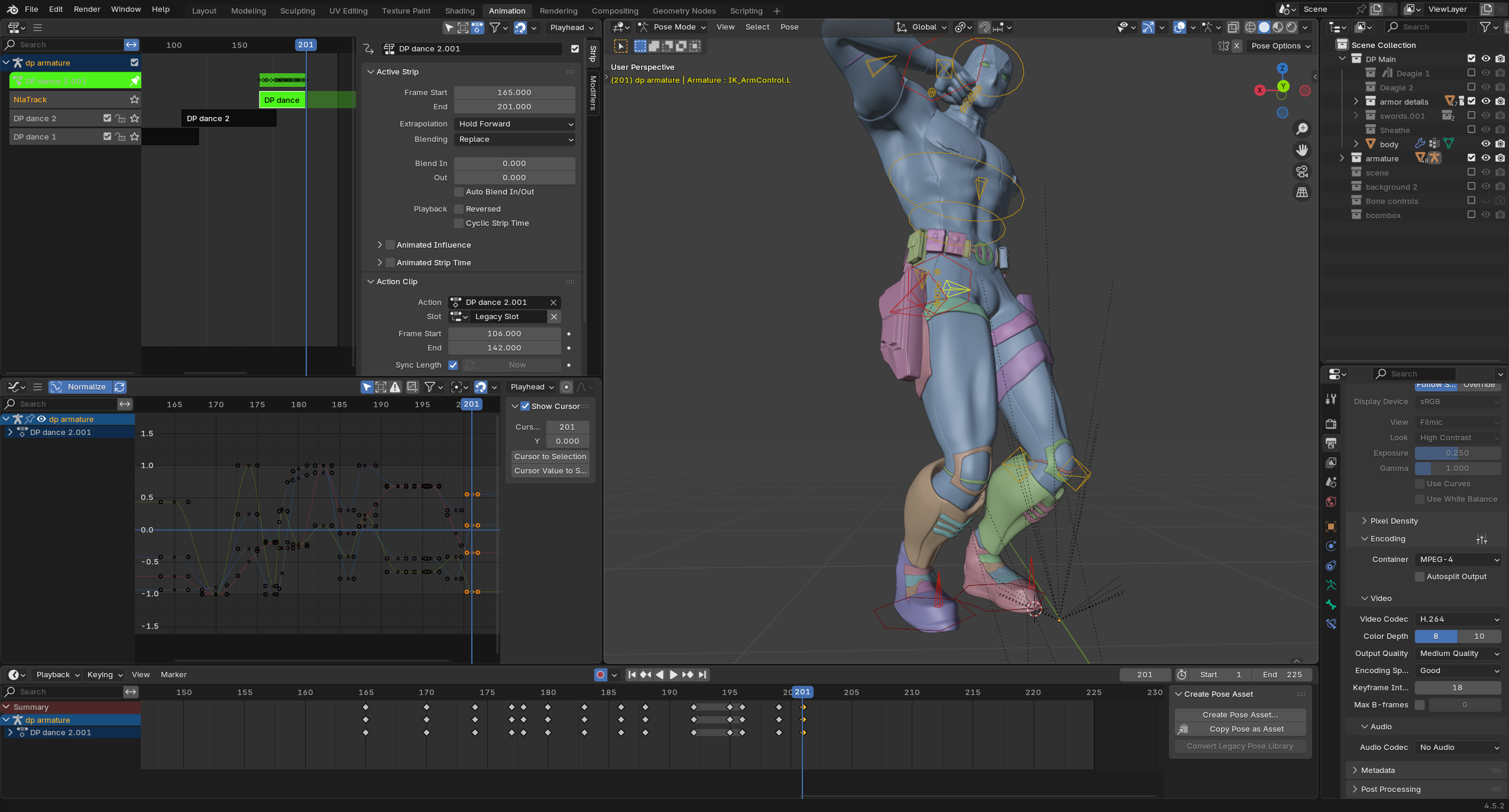Image resolution: width=1509 pixels, height=812 pixels.
Task: Jump to the end frame button
Action: pos(702,674)
